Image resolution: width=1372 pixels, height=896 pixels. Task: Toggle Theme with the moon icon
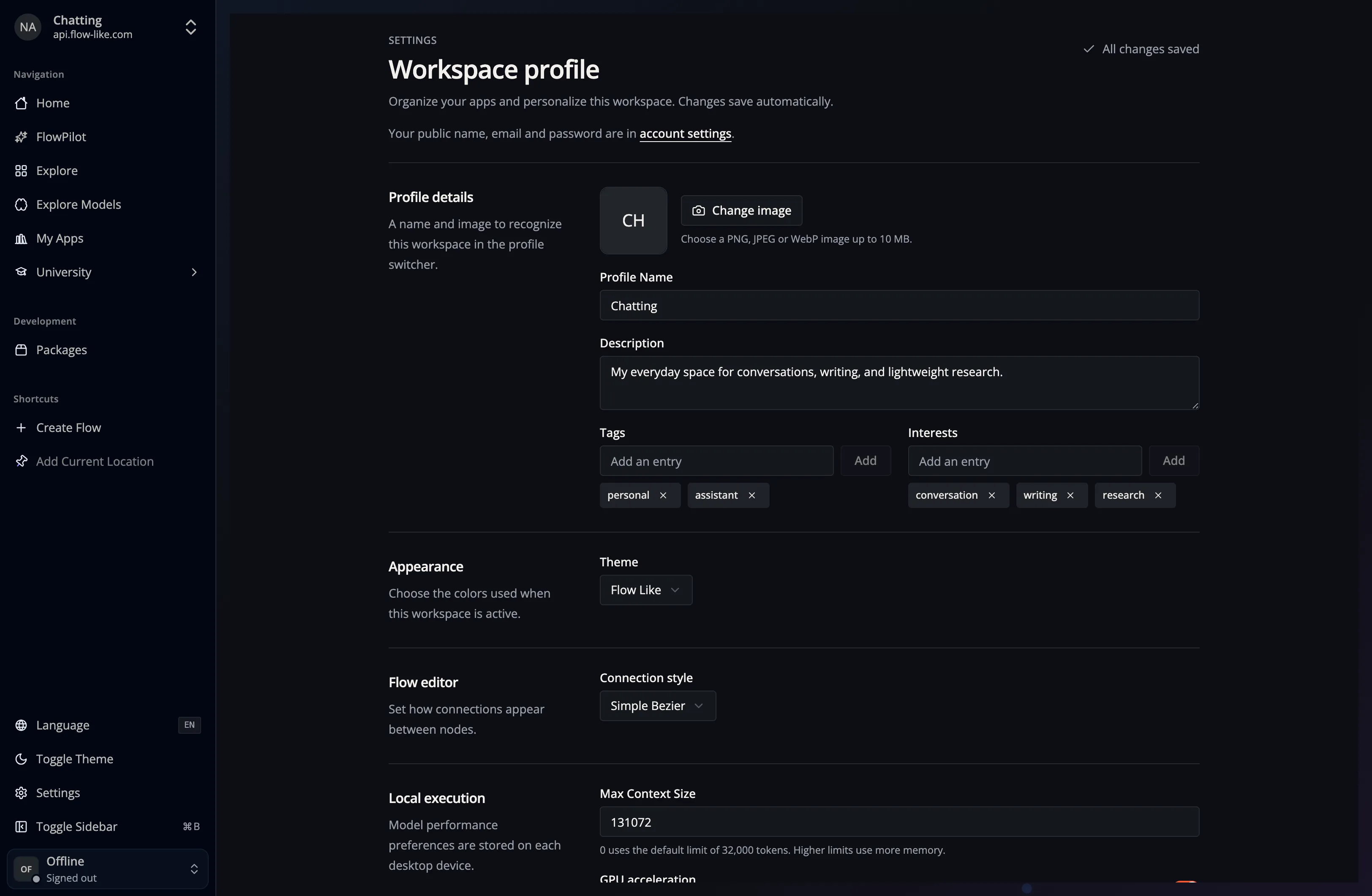click(x=21, y=759)
